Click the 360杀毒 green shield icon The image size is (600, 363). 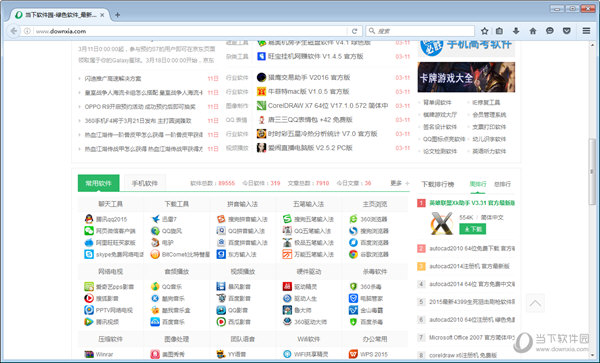click(x=353, y=286)
